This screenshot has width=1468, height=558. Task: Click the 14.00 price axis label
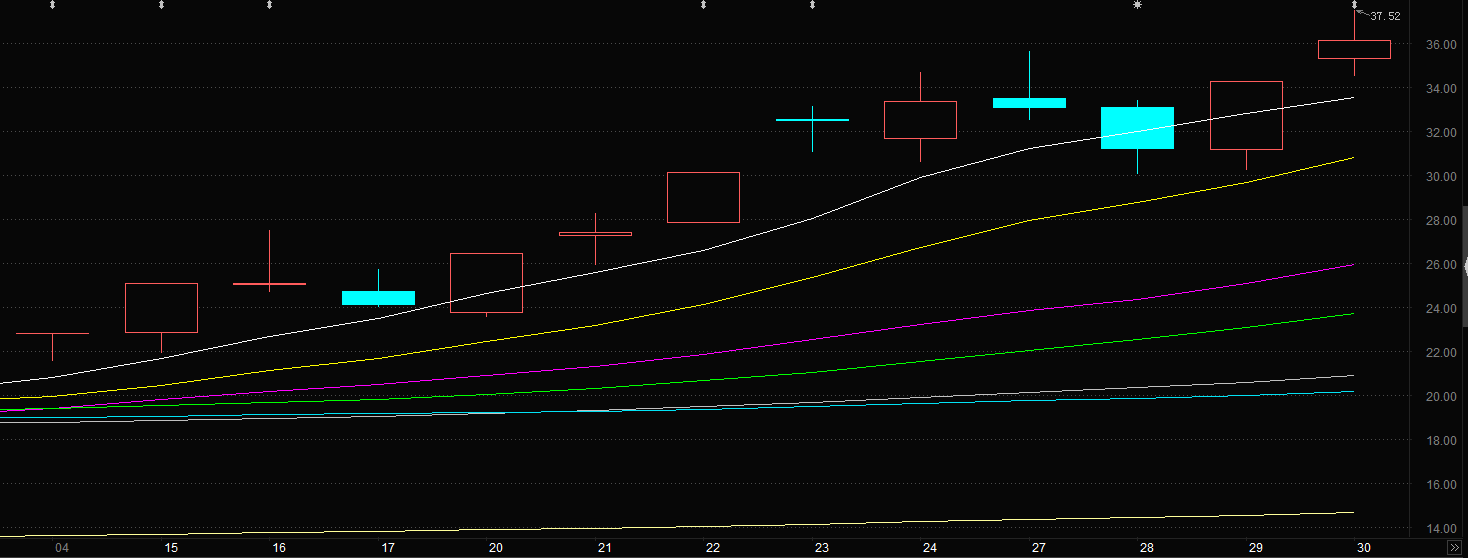click(1440, 529)
